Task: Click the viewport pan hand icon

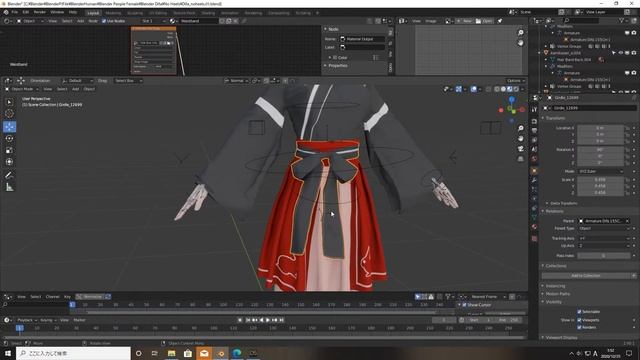Action: pos(521,139)
